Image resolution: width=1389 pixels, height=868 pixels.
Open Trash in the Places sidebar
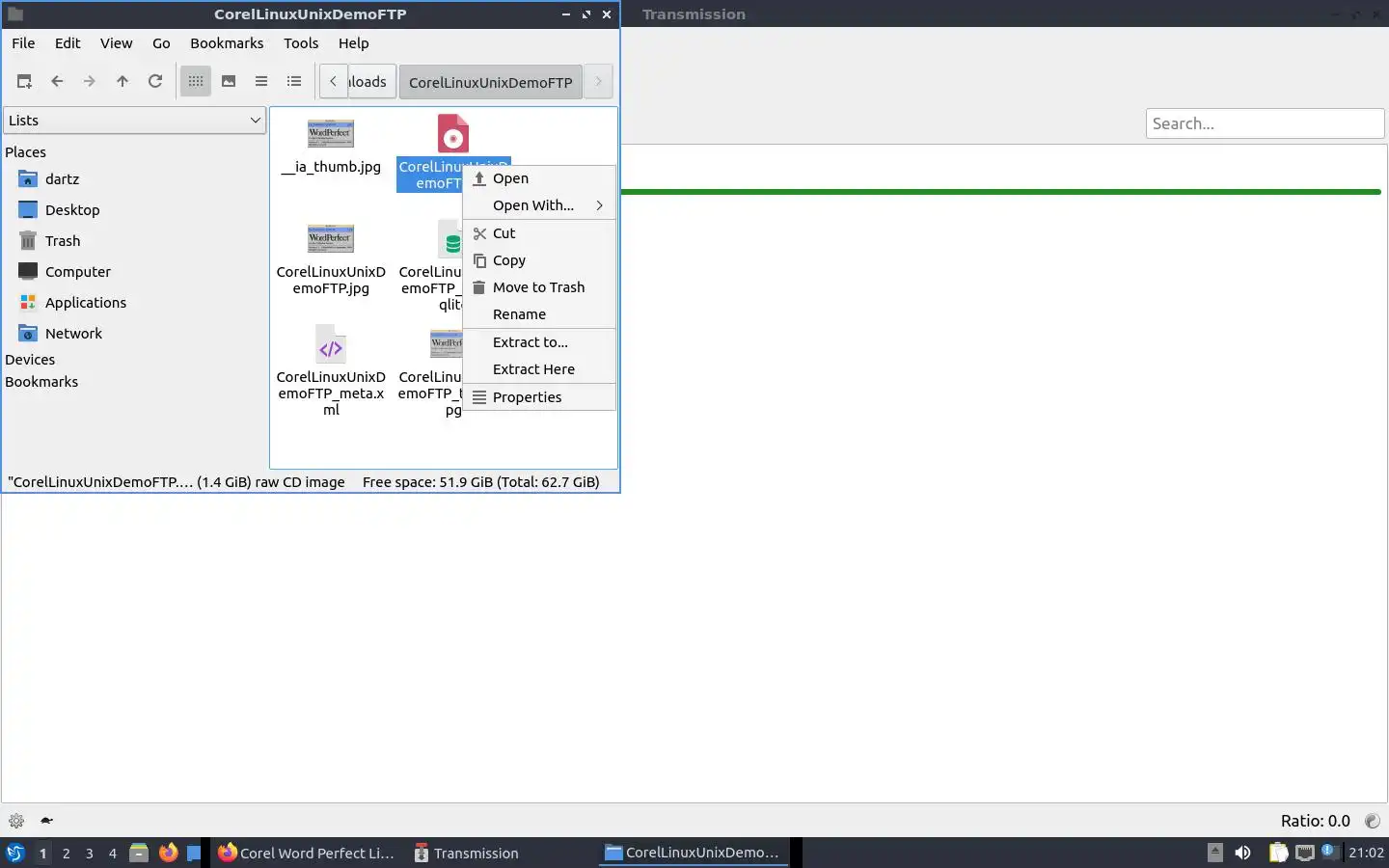(63, 241)
